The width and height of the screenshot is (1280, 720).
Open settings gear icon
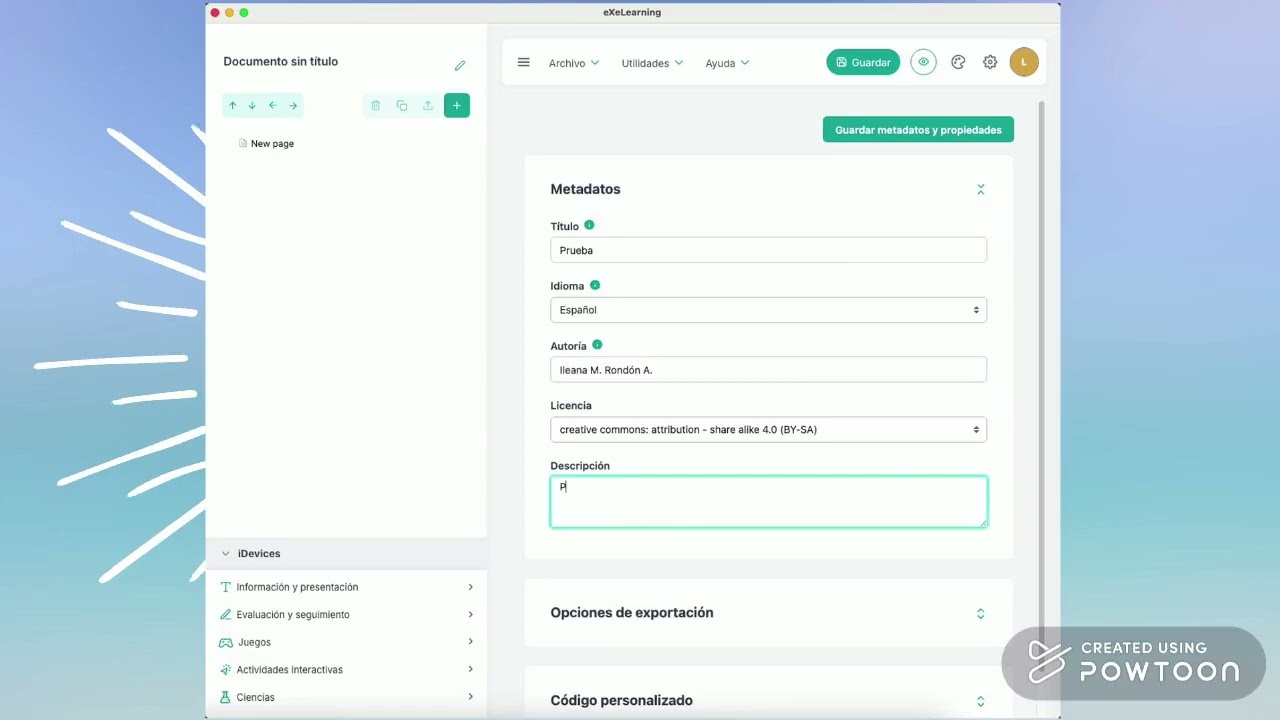click(990, 62)
